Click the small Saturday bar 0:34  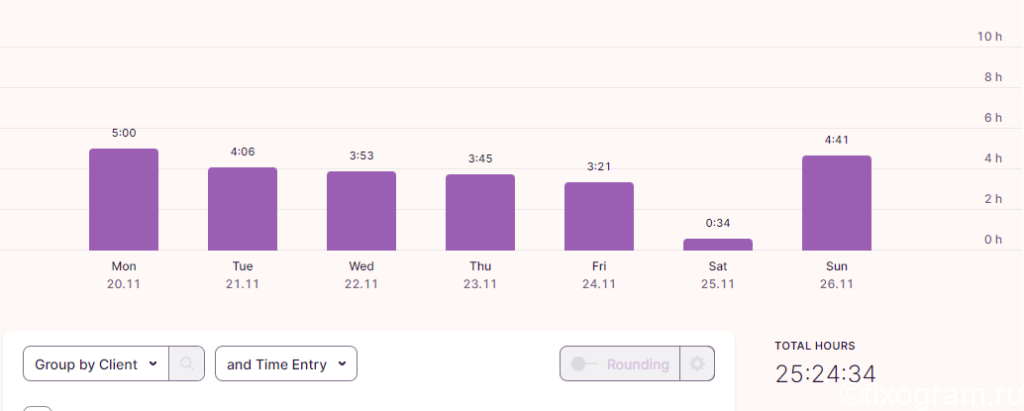pos(718,244)
